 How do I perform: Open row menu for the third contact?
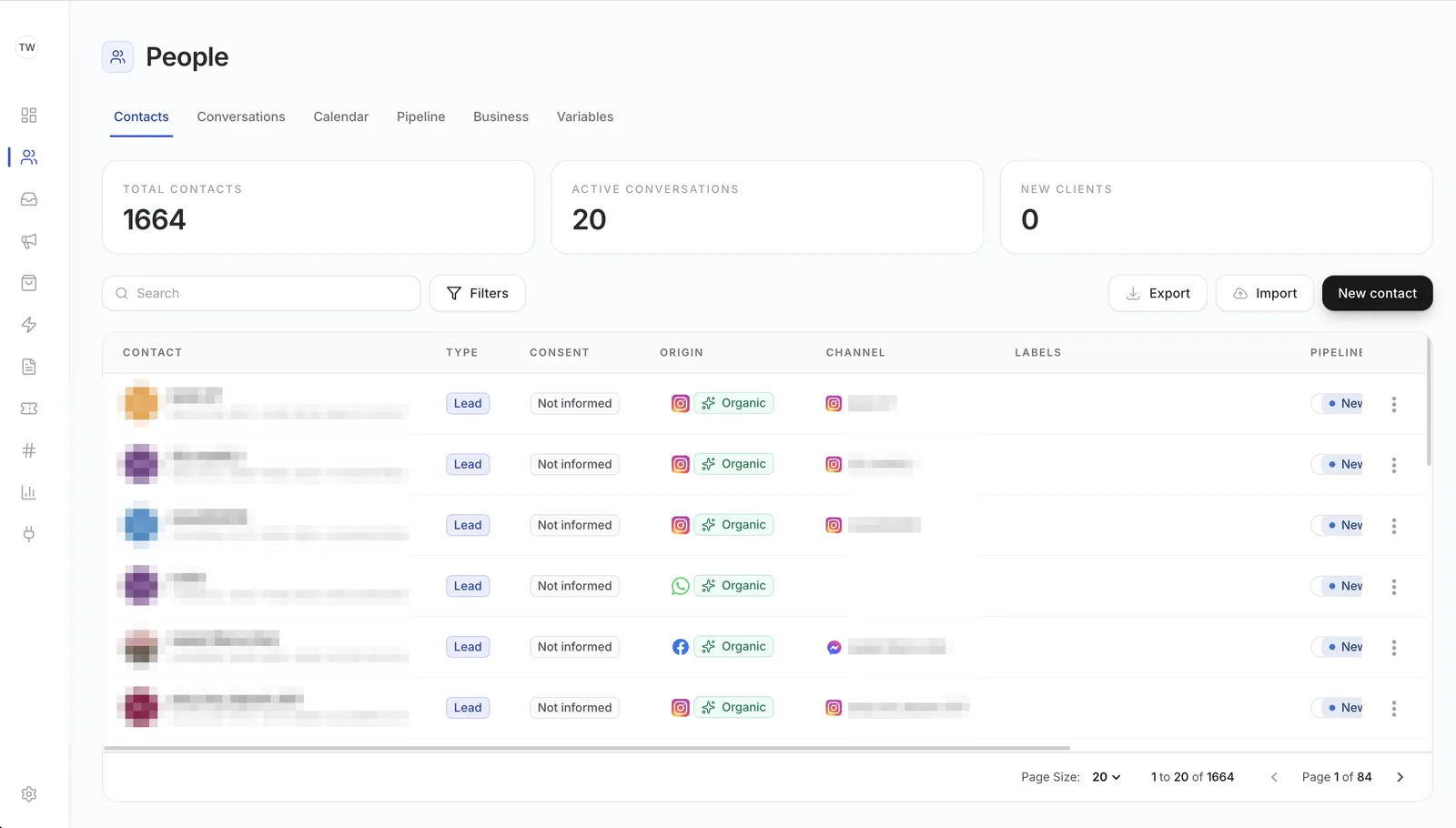click(x=1393, y=526)
